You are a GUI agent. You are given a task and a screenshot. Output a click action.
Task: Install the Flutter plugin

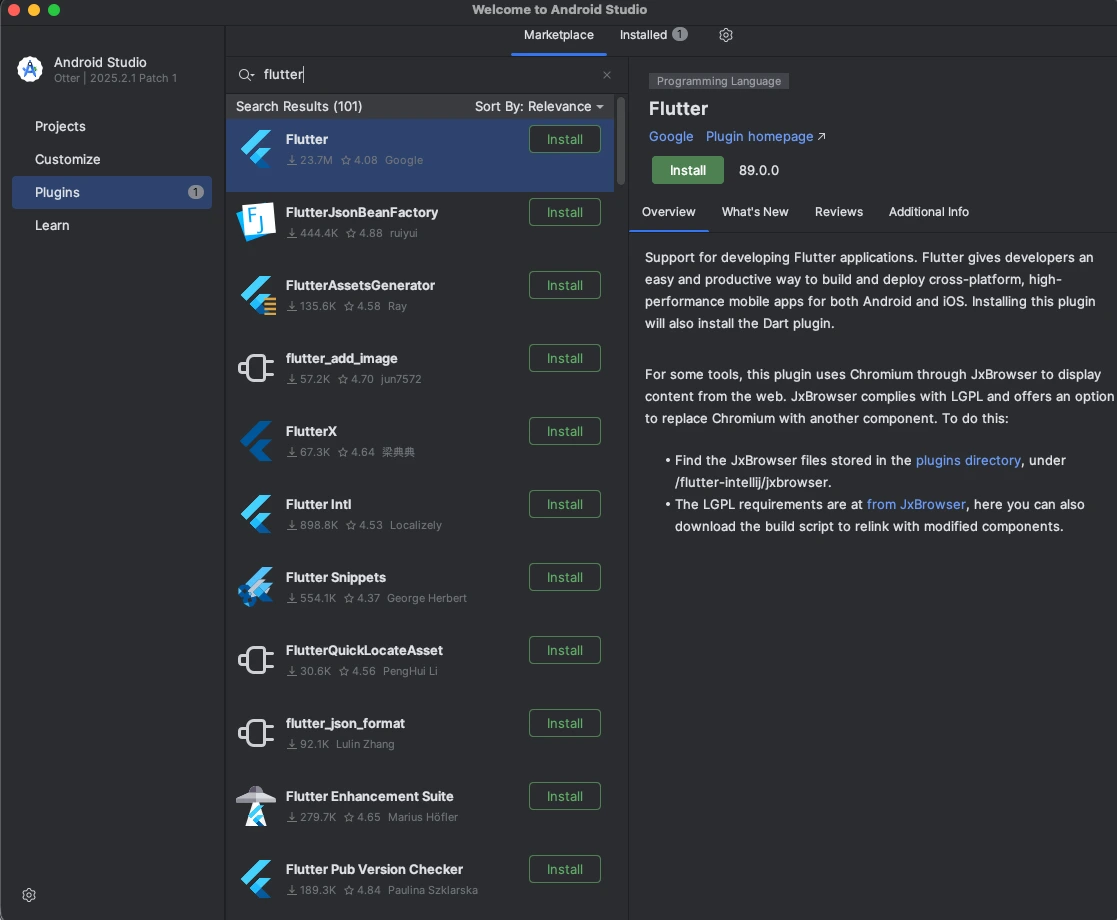[x=687, y=170]
